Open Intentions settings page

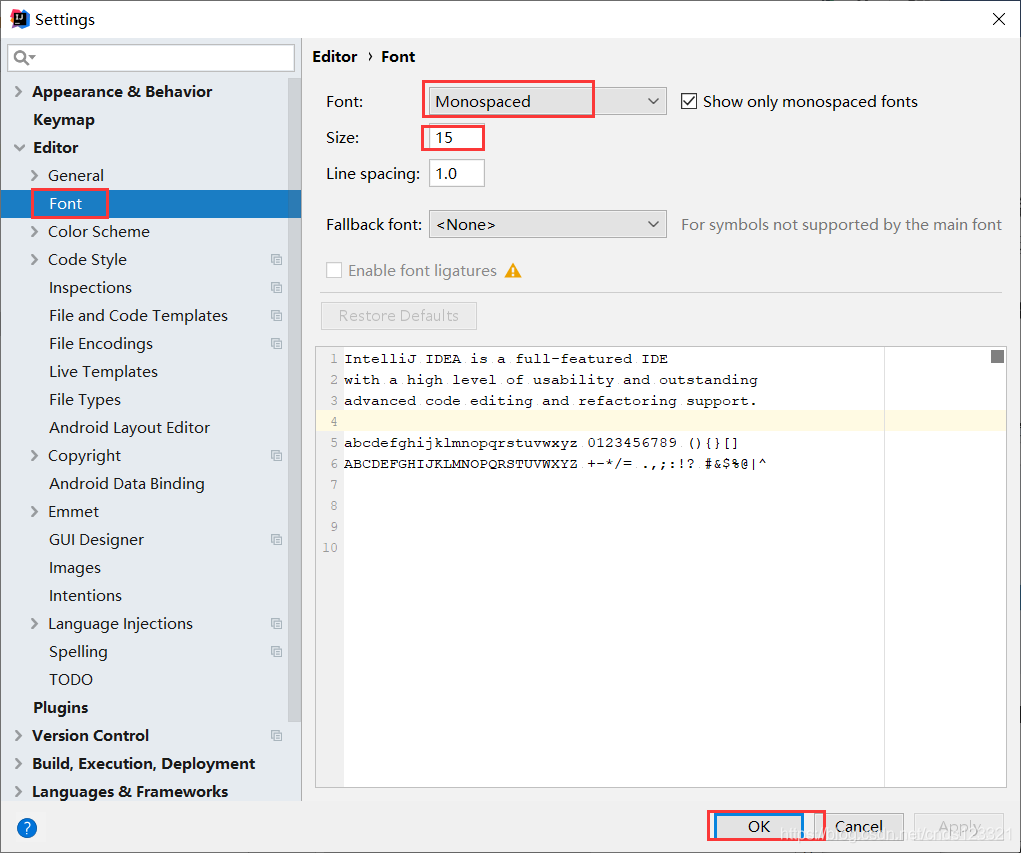click(85, 595)
